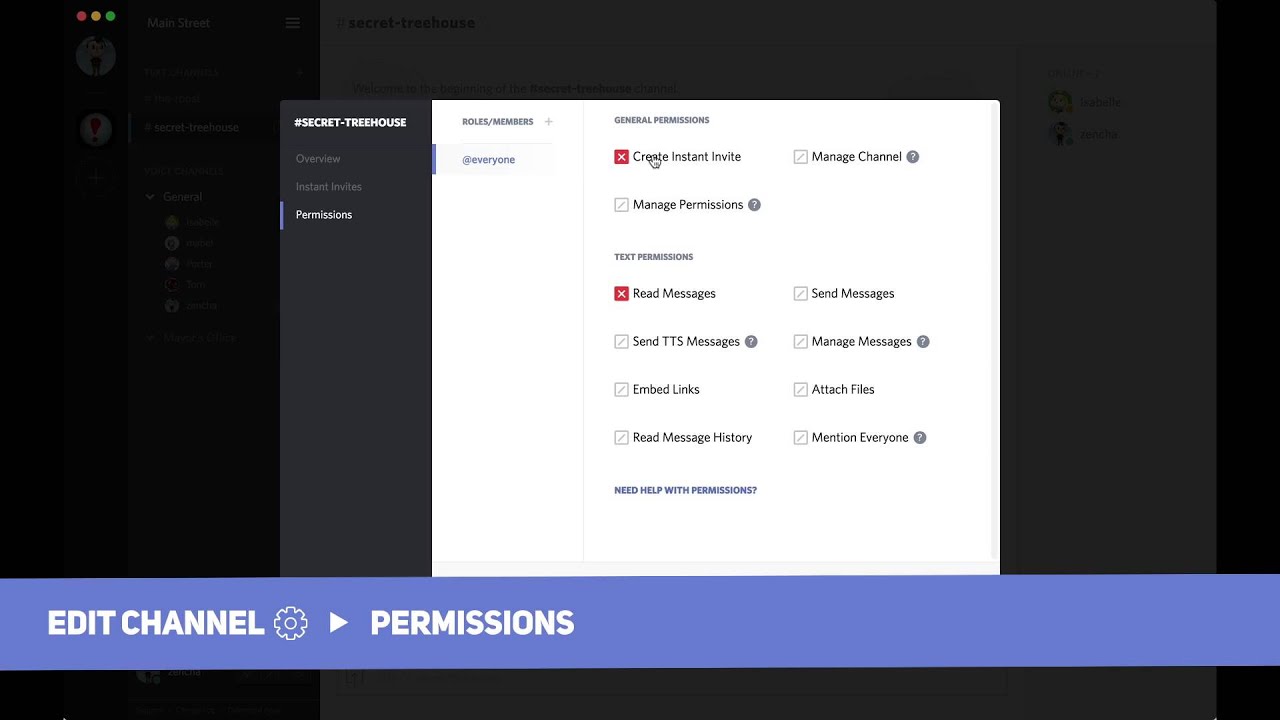Select the Permissions settings tab
Viewport: 1280px width, 720px height.
tap(324, 215)
